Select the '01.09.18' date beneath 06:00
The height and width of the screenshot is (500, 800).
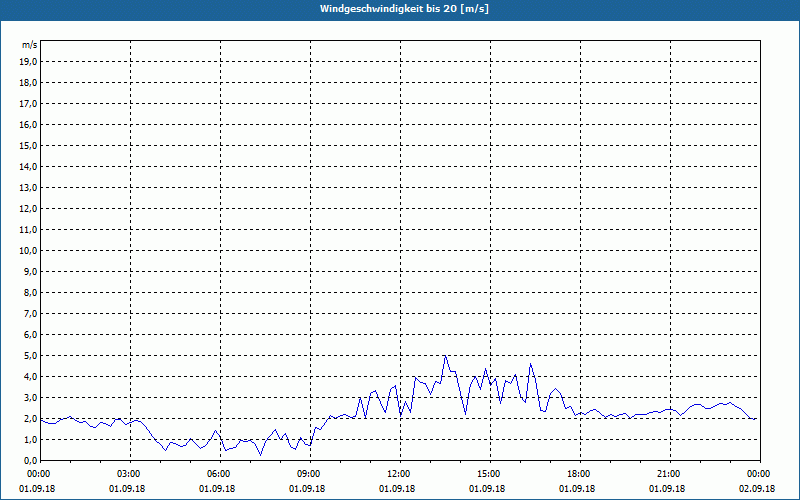(217, 489)
